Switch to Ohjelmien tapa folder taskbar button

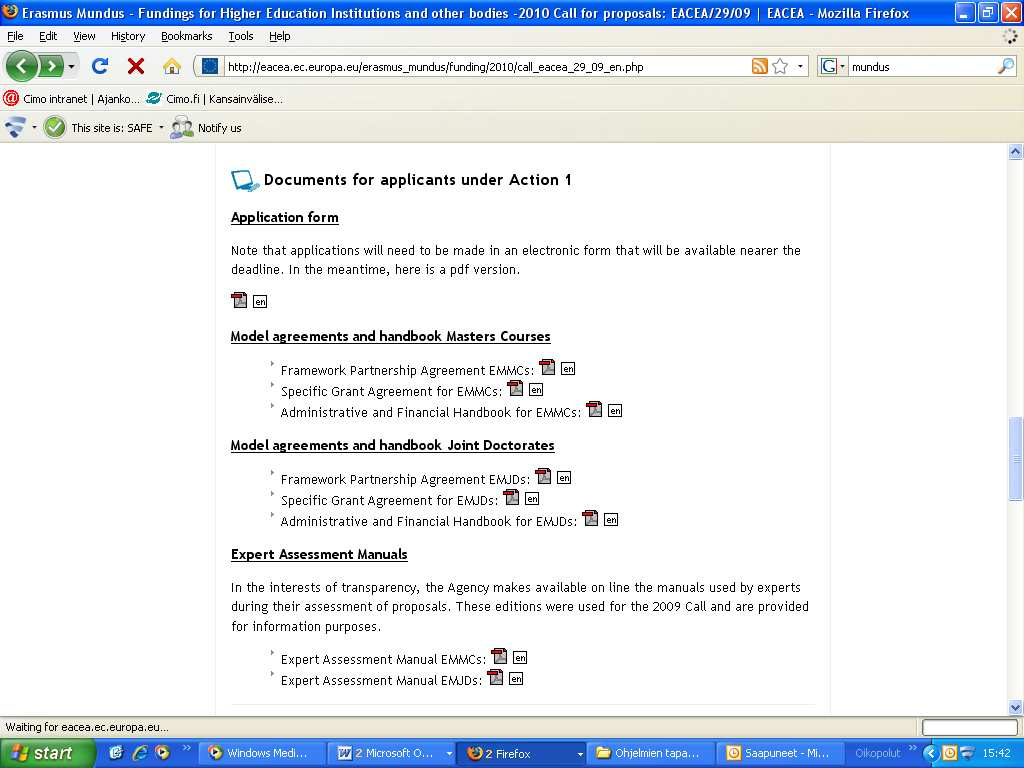pyautogui.click(x=649, y=753)
